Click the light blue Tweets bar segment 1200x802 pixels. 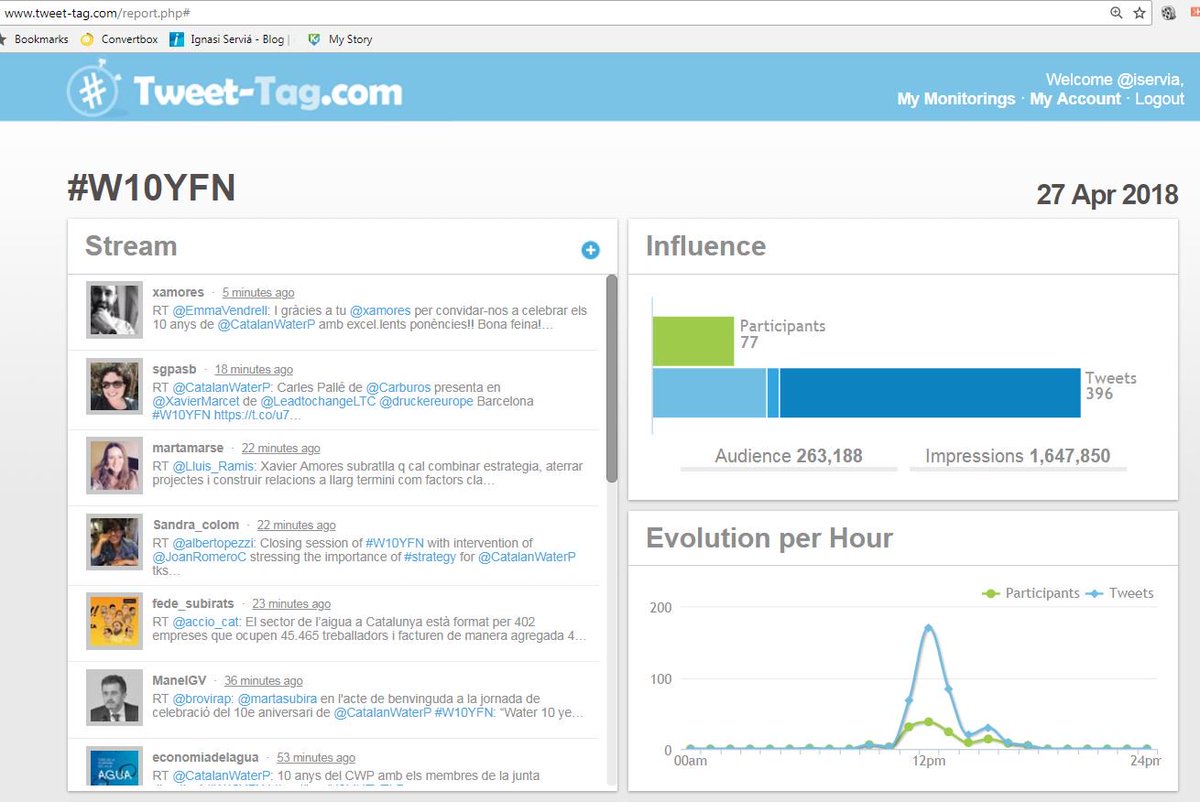(x=709, y=393)
